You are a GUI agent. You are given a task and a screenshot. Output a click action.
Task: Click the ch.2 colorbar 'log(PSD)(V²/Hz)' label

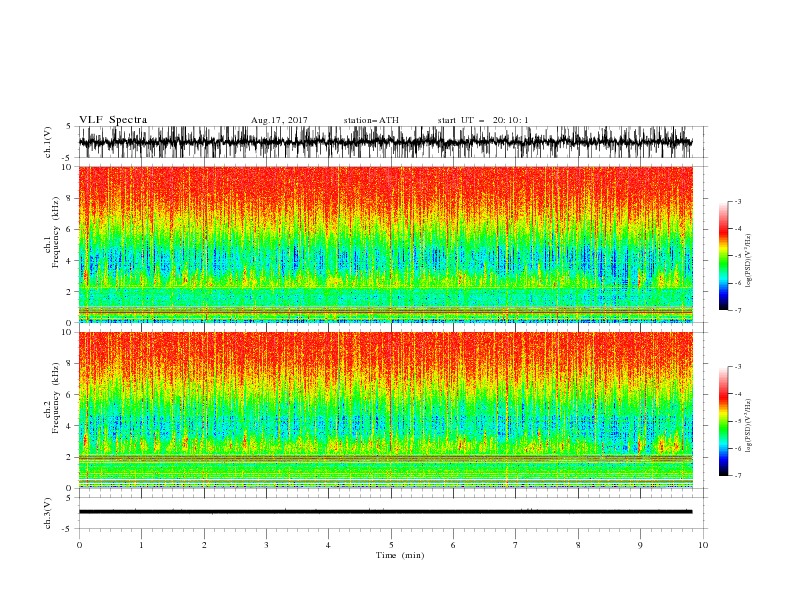pyautogui.click(x=748, y=426)
